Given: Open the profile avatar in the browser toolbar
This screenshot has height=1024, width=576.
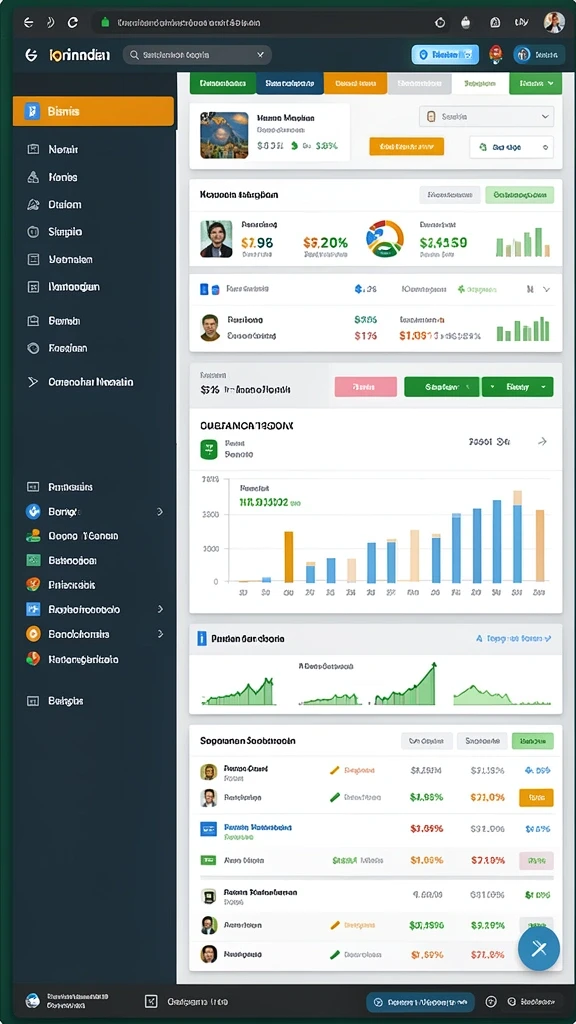Looking at the screenshot, I should [554, 22].
